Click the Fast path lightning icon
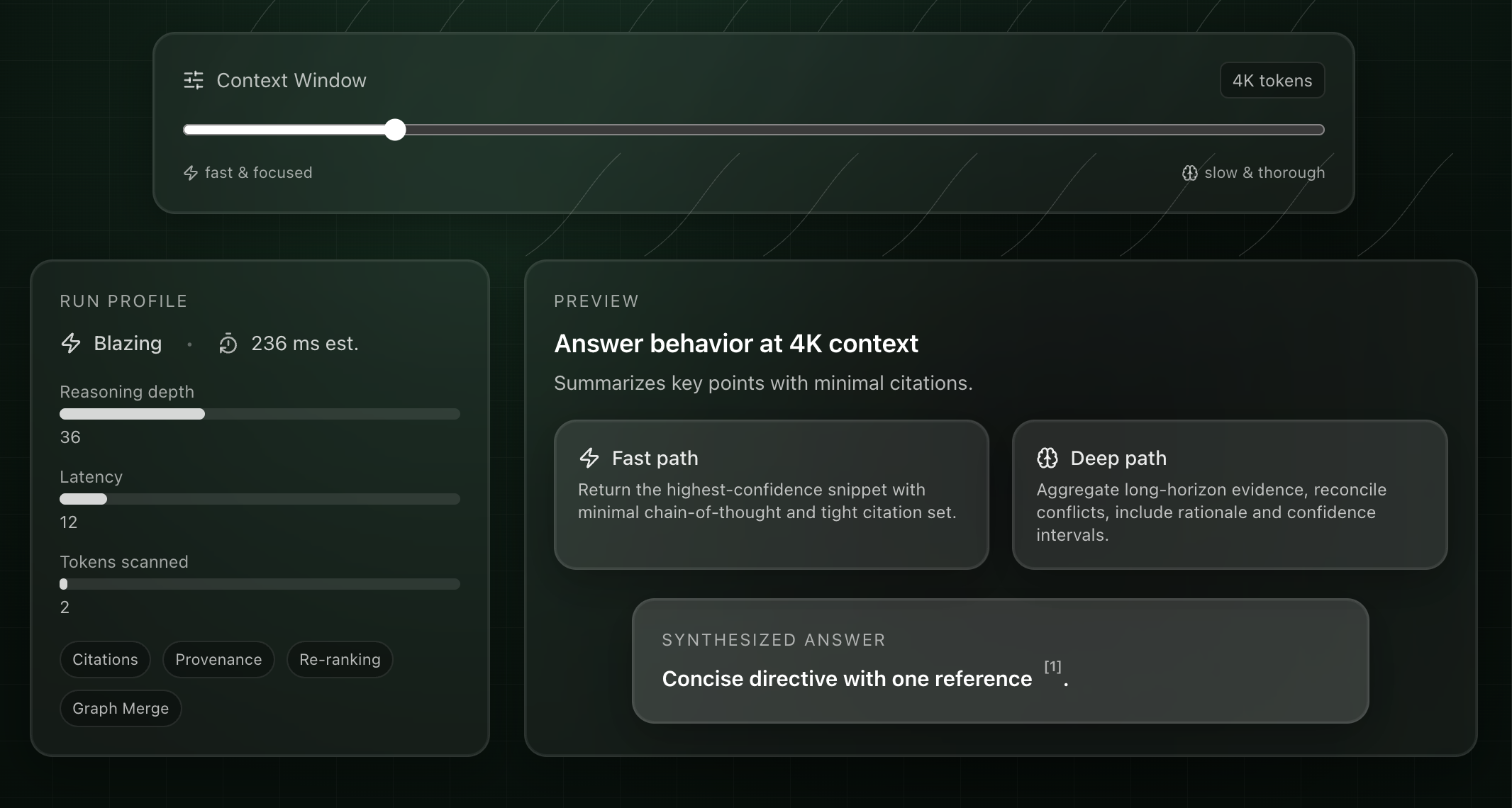Screen dimensions: 1512x808 tap(589, 458)
